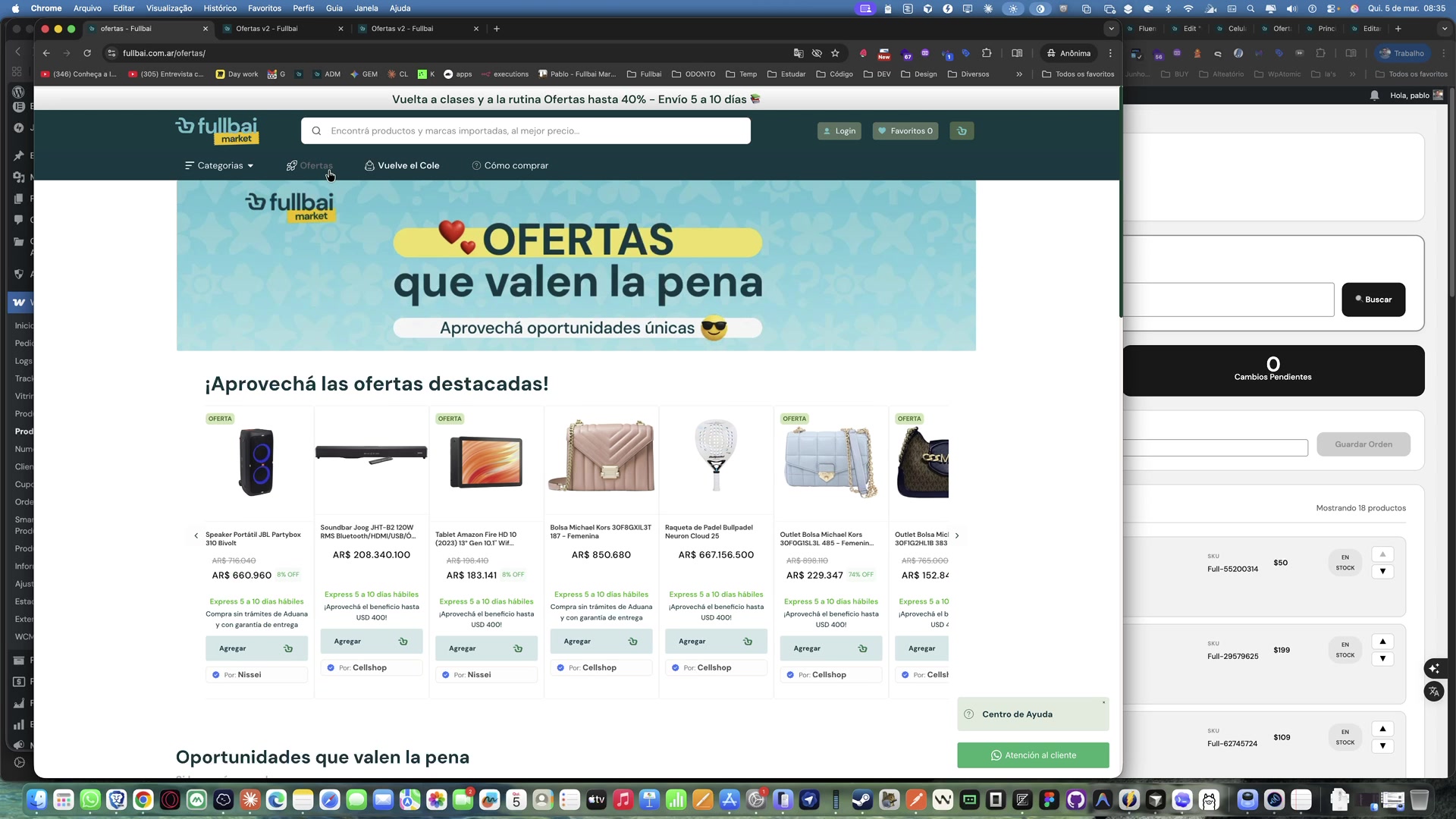
Task: Move product Full-29579625 up with arrow
Action: [x=1382, y=642]
